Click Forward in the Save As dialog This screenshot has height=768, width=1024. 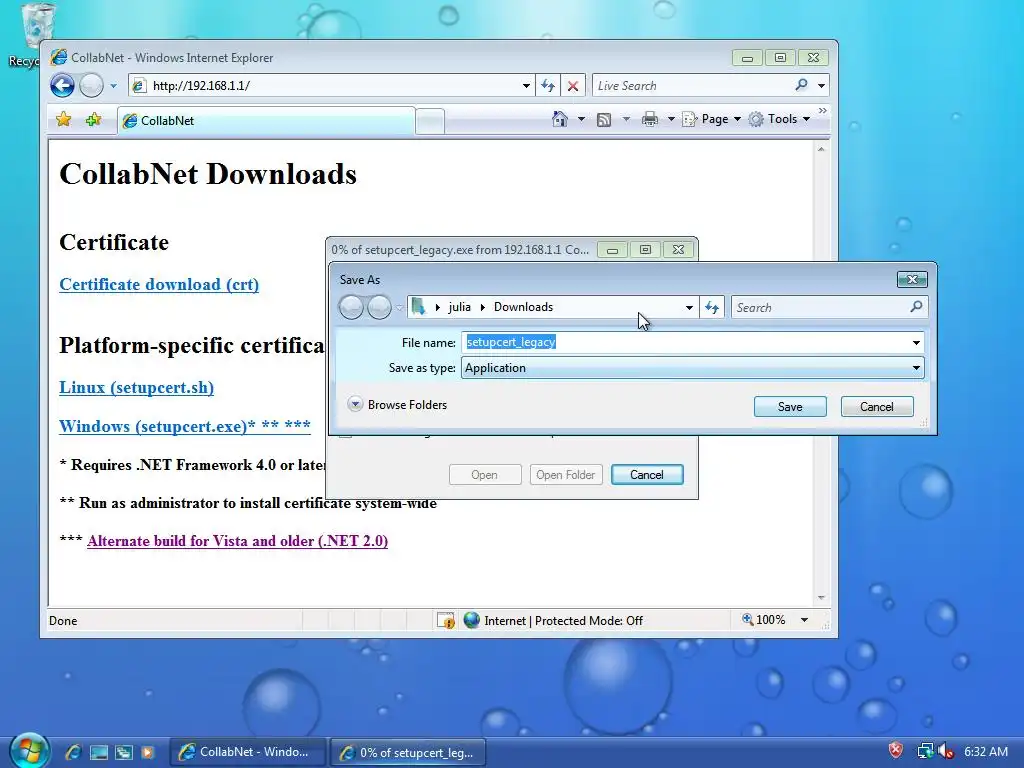pyautogui.click(x=379, y=307)
